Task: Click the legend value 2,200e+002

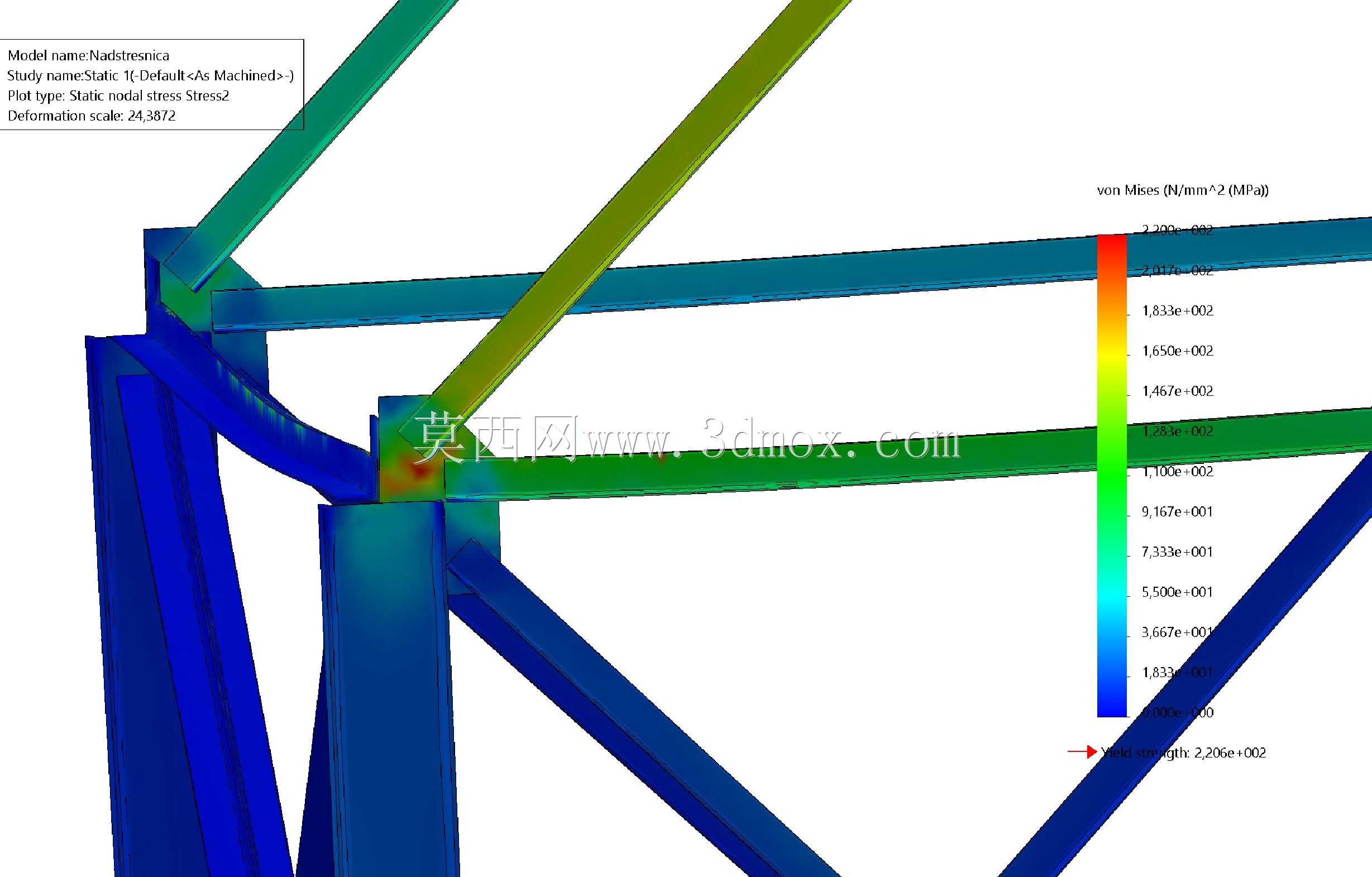Action: [1177, 230]
